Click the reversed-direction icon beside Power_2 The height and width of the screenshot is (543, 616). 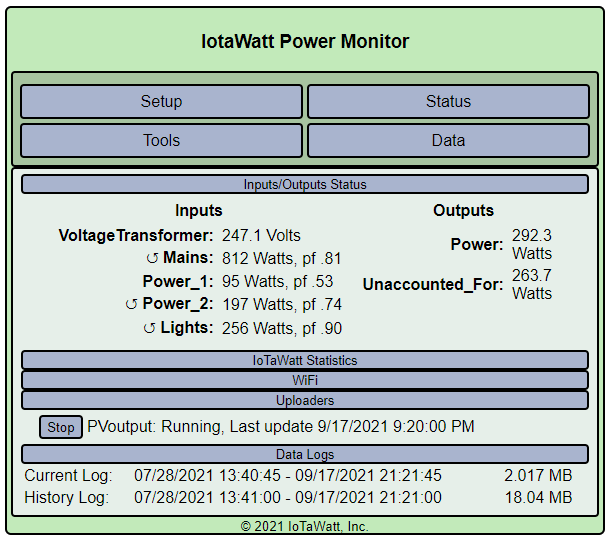131,305
